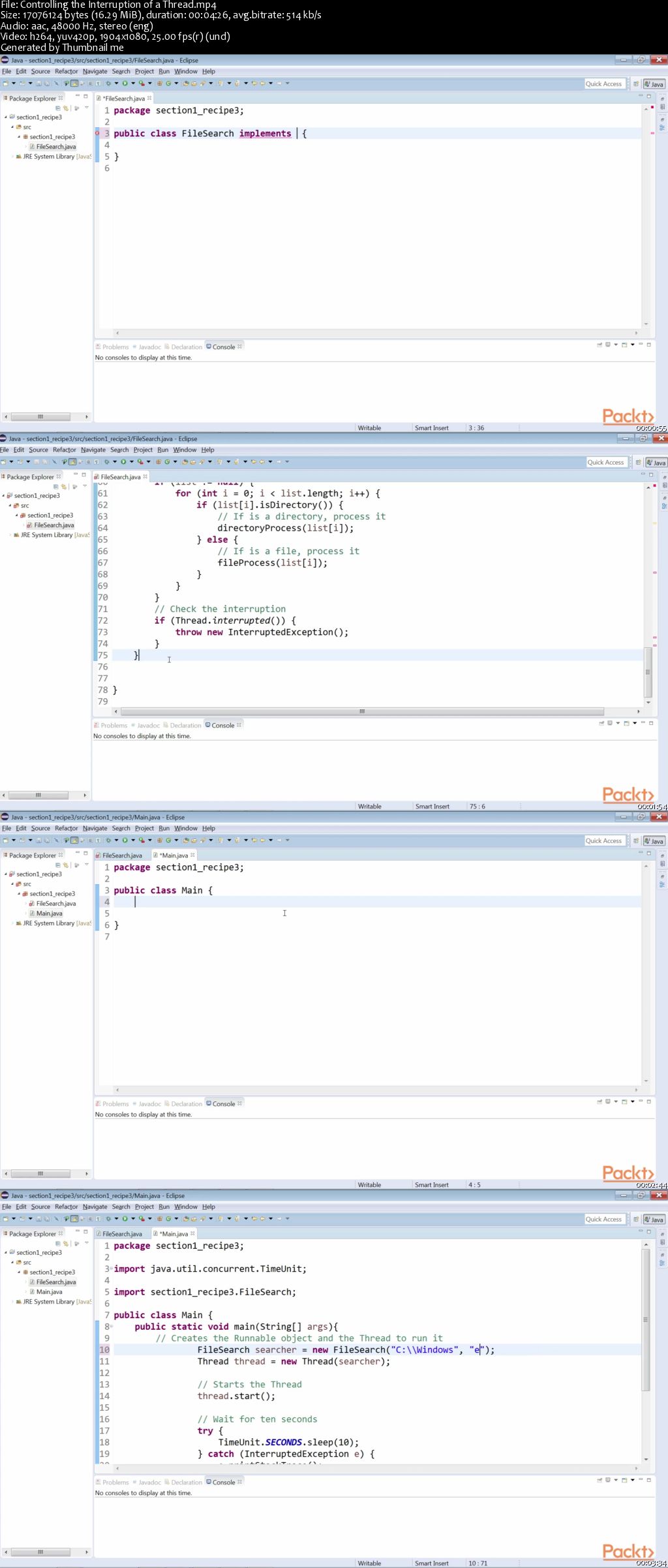
Task: Maximize the editor area in the 00:02:44 frame
Action: point(650,853)
